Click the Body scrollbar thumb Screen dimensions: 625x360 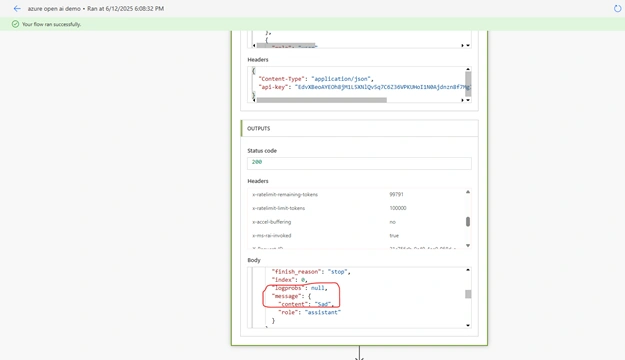[468, 294]
